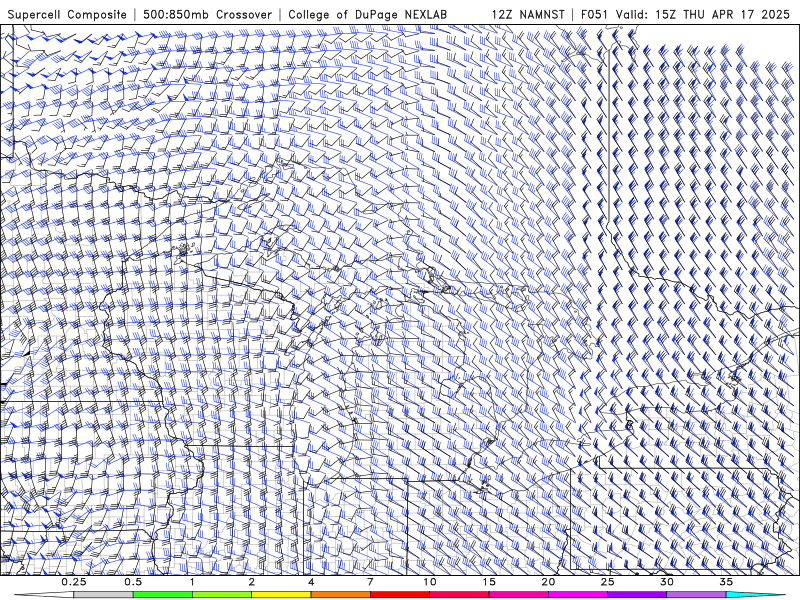The width and height of the screenshot is (800, 600).
Task: Select the orange color bar segment
Action: pyautogui.click(x=341, y=595)
